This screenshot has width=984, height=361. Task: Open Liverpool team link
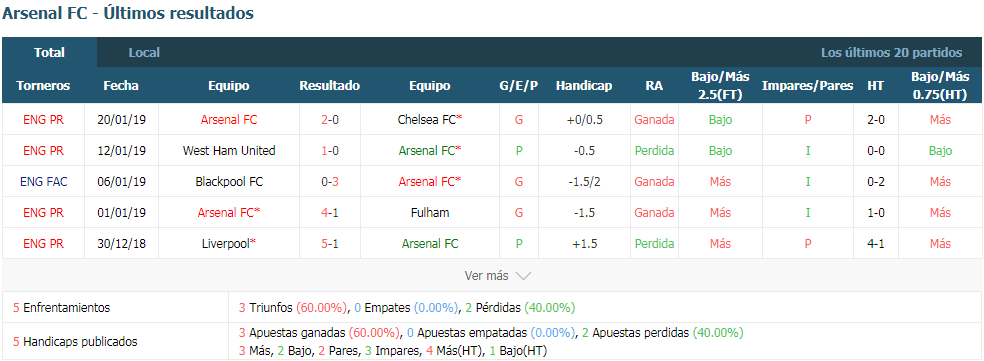coord(229,243)
